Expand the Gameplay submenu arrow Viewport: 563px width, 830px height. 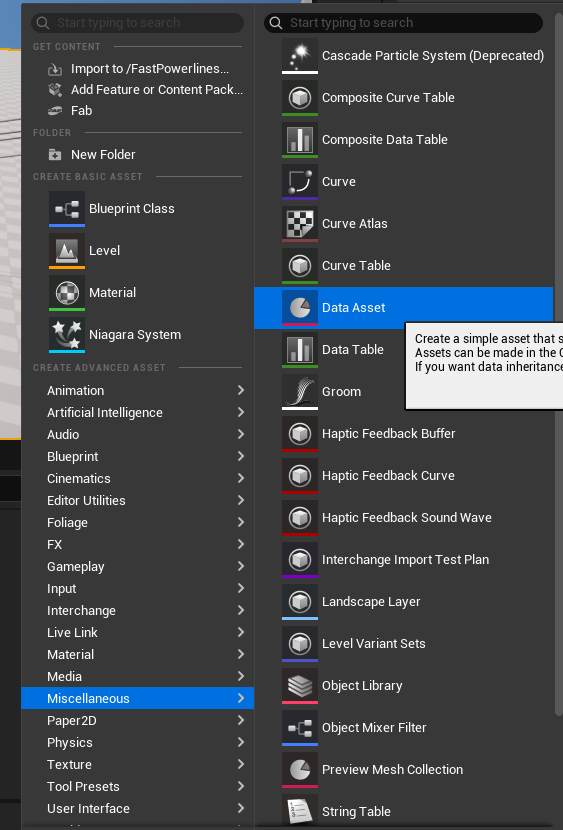coord(241,566)
